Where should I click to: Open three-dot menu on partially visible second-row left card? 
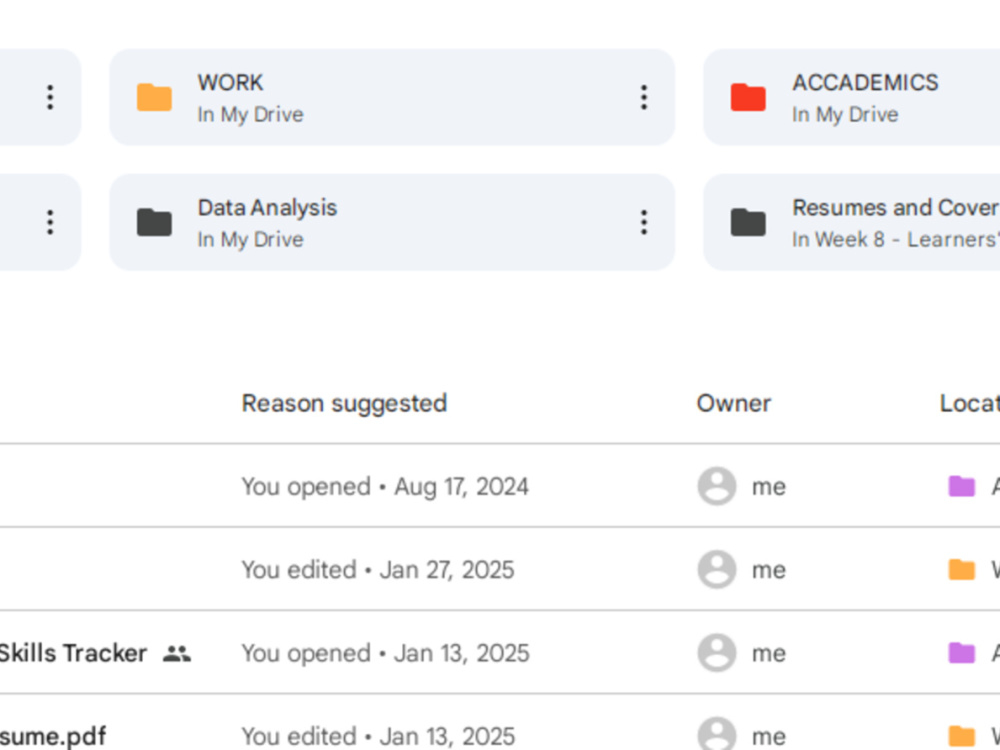pos(50,223)
